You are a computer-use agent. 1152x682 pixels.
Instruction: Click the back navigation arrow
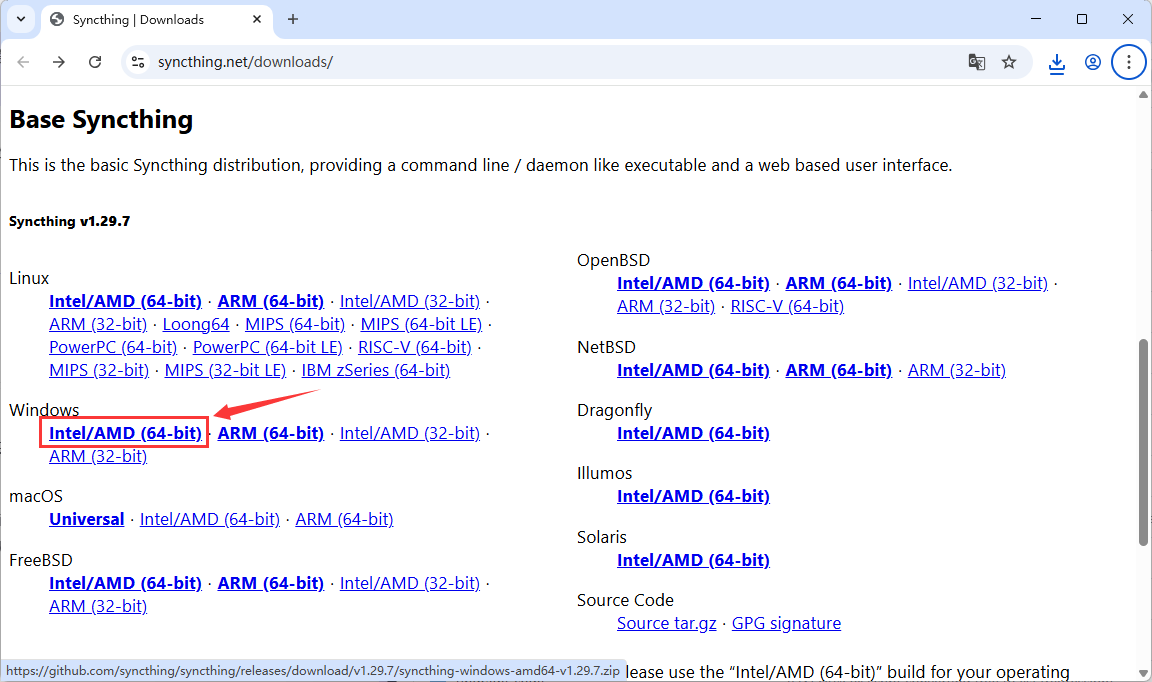pyautogui.click(x=23, y=61)
